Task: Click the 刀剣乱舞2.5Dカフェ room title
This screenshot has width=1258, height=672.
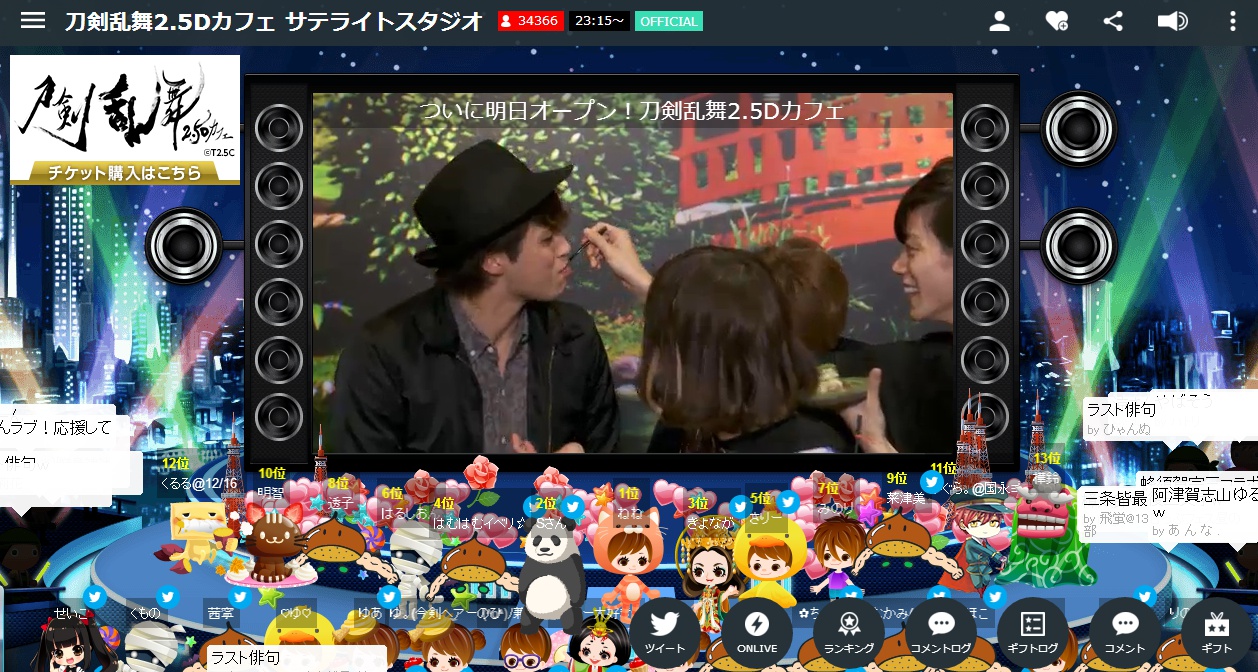Action: [x=273, y=21]
